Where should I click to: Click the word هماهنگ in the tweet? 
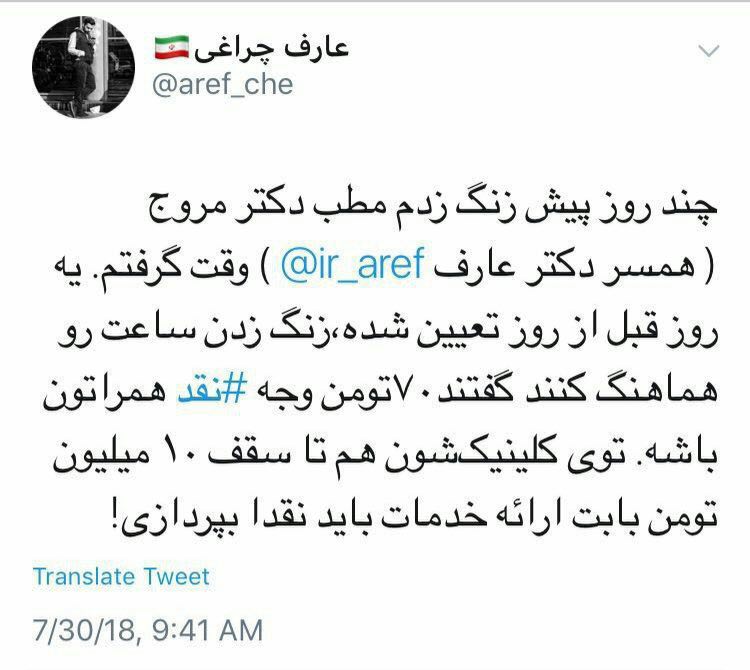(656, 390)
